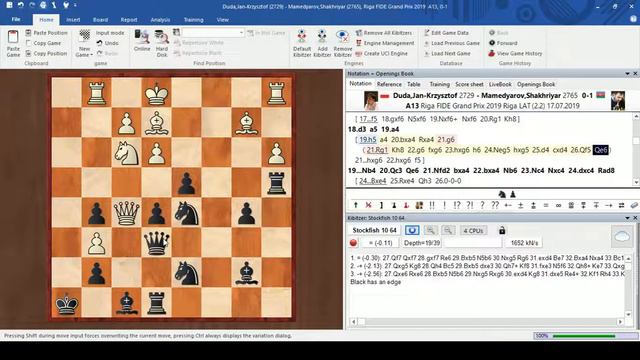The width and height of the screenshot is (640, 360).
Task: Click the red stop circle in kibitzer
Action: (353, 243)
